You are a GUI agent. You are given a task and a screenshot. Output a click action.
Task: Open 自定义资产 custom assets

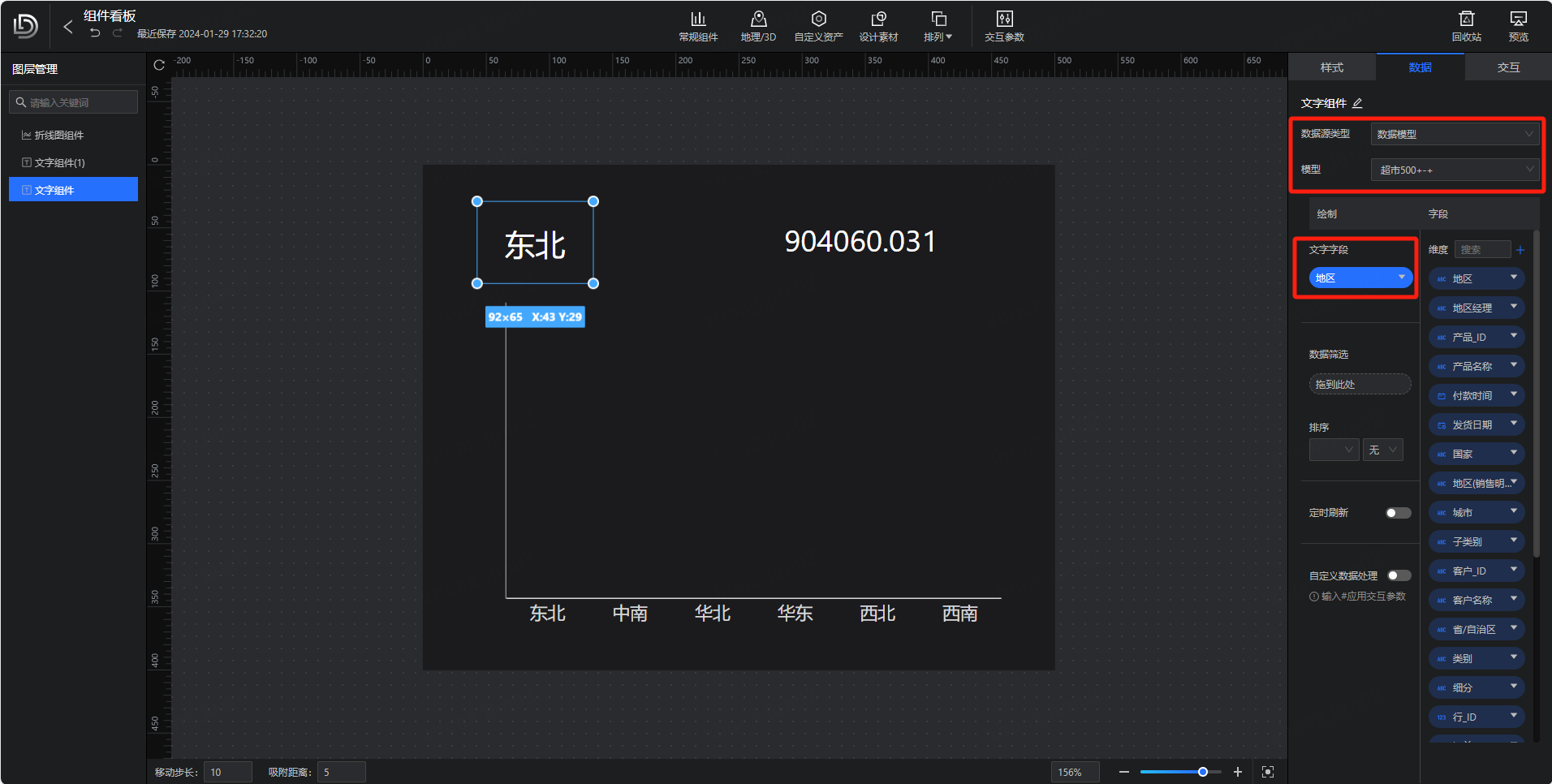pyautogui.click(x=817, y=26)
